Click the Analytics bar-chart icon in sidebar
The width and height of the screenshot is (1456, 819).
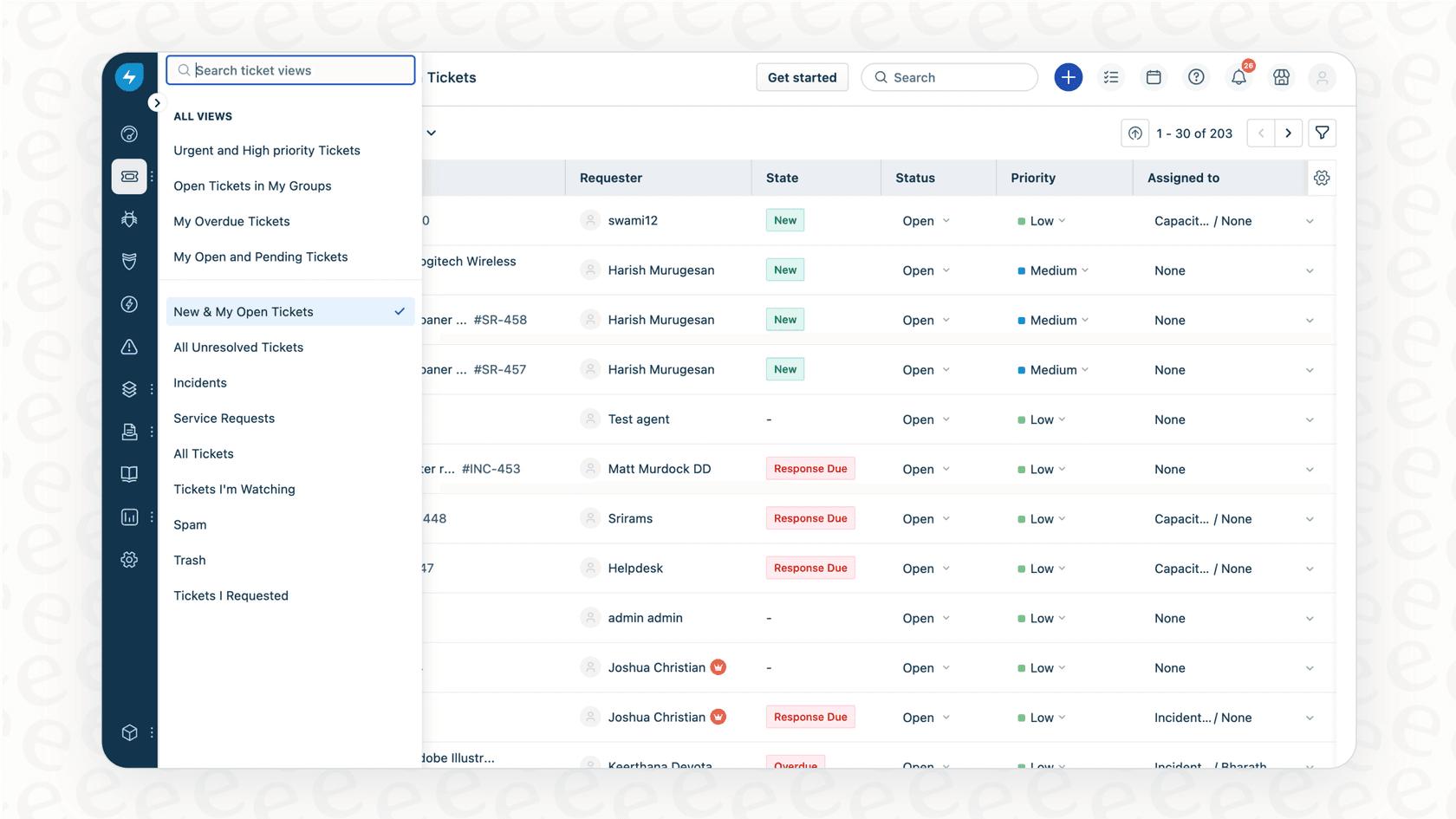pos(129,517)
